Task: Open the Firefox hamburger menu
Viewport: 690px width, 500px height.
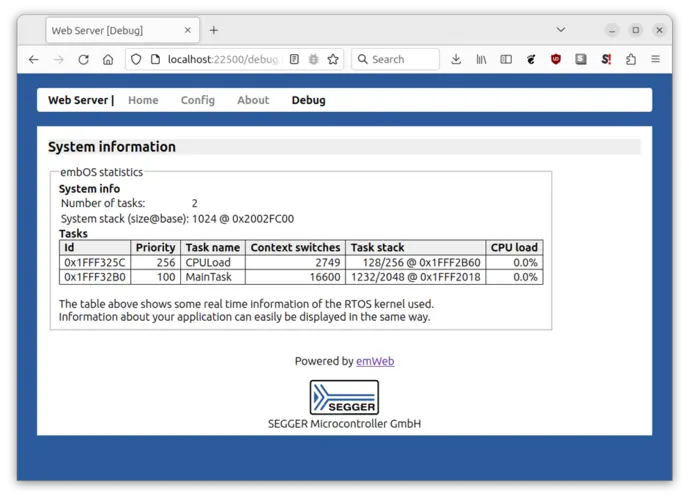Action: pos(656,60)
